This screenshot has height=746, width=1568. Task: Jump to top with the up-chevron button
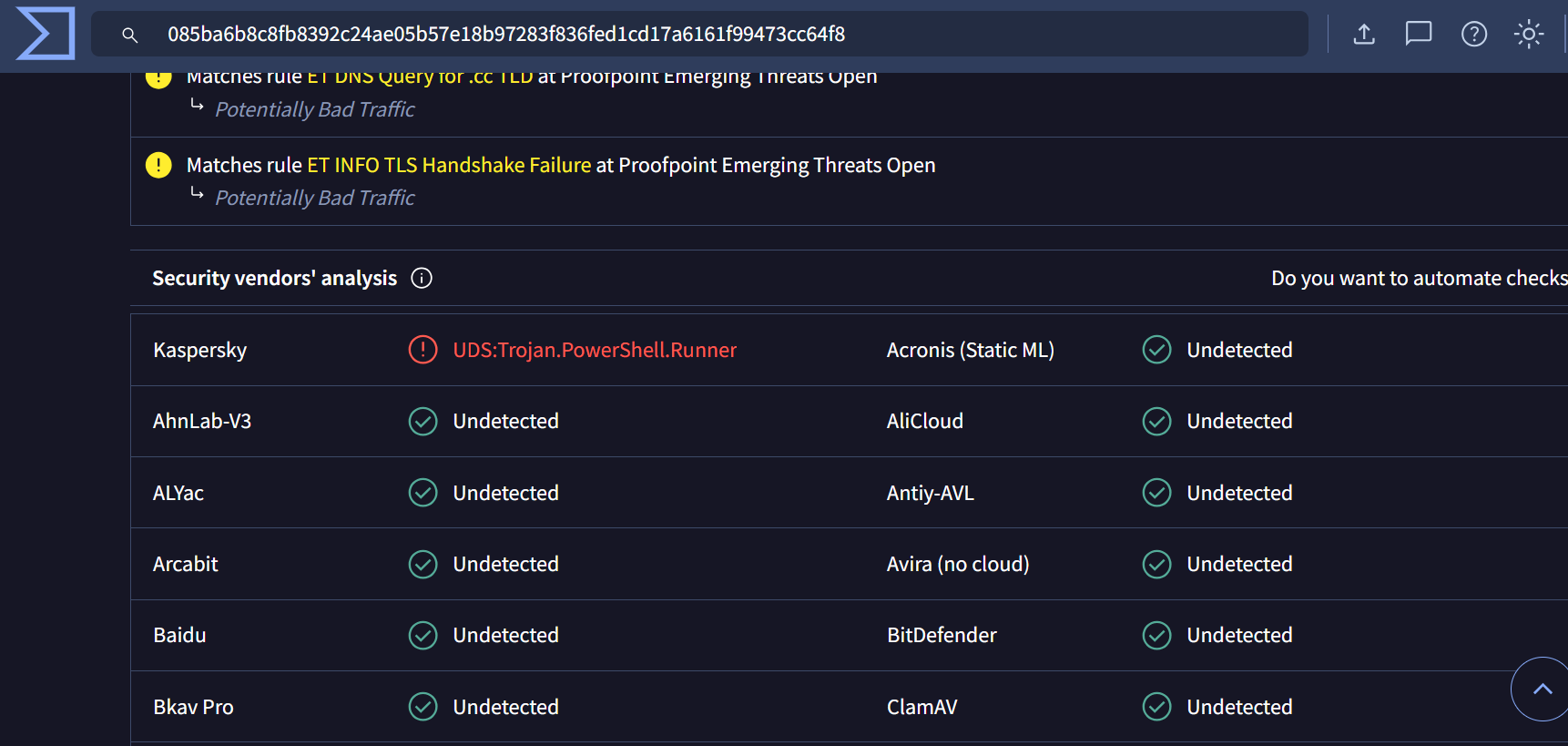pyautogui.click(x=1542, y=689)
